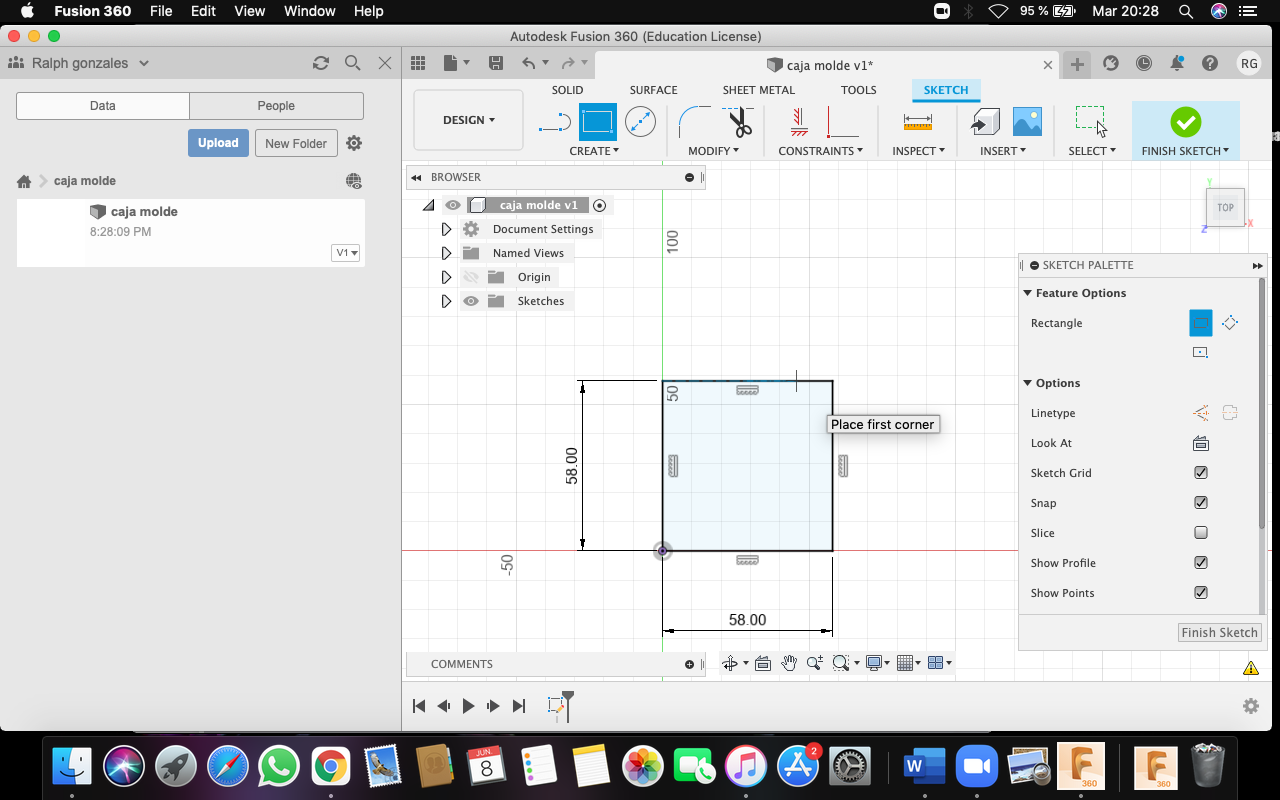Viewport: 1280px width, 800px height.
Task: Select the Trim scissors tool
Action: point(739,122)
